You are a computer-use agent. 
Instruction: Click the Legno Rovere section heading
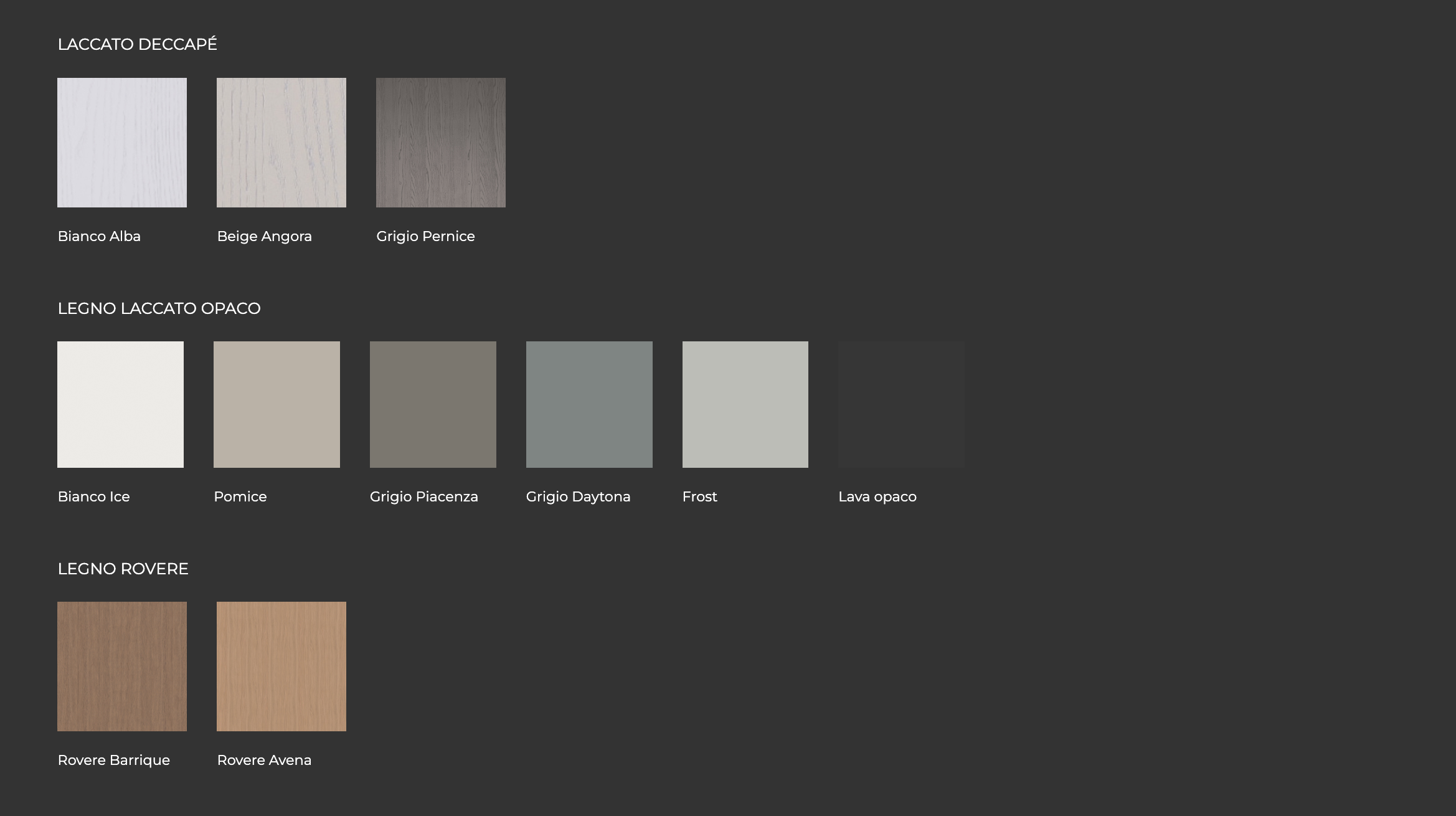tap(123, 569)
